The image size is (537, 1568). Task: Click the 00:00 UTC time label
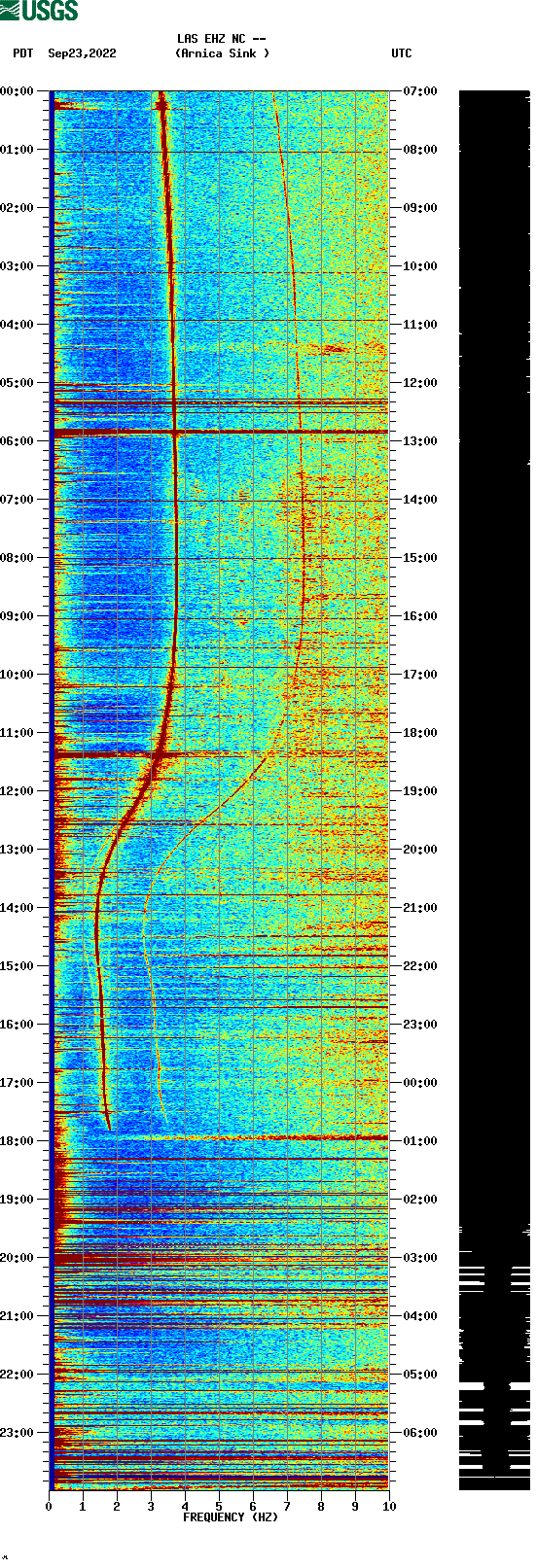(x=420, y=1083)
